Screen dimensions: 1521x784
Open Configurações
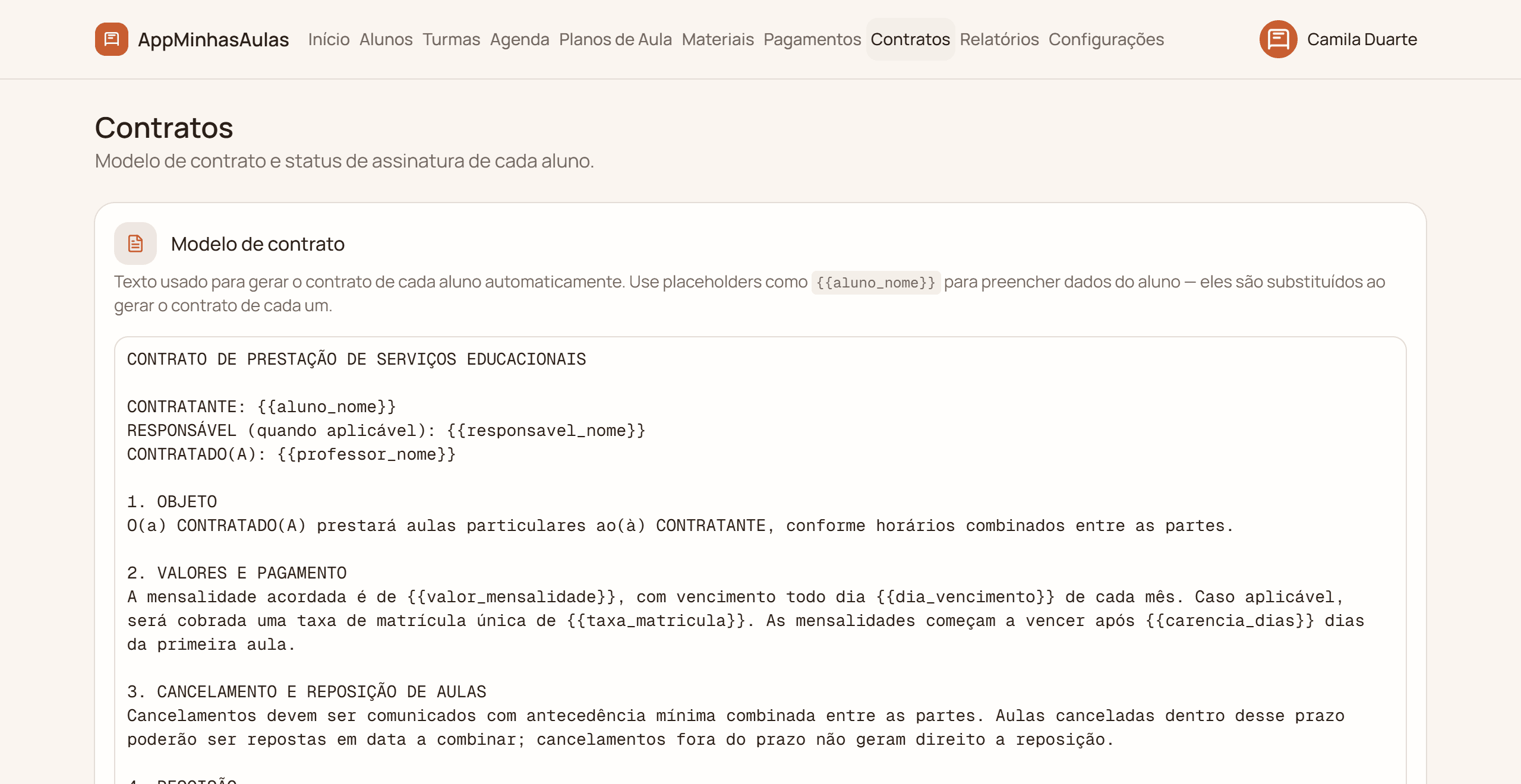tap(1106, 39)
